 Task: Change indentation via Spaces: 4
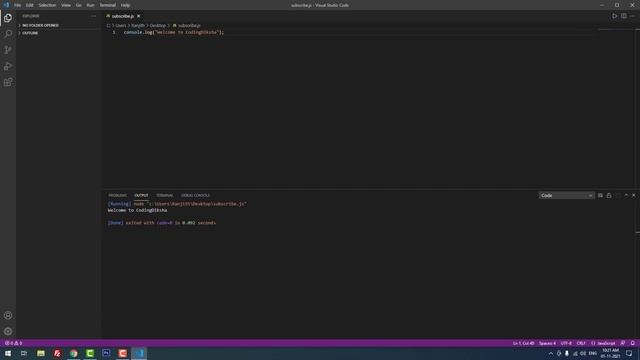click(547, 343)
